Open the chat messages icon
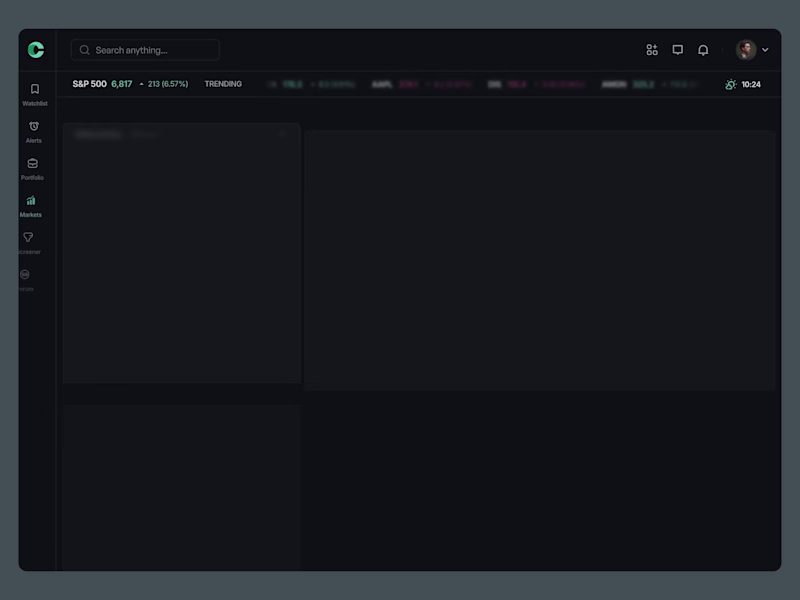This screenshot has width=800, height=600. point(678,50)
